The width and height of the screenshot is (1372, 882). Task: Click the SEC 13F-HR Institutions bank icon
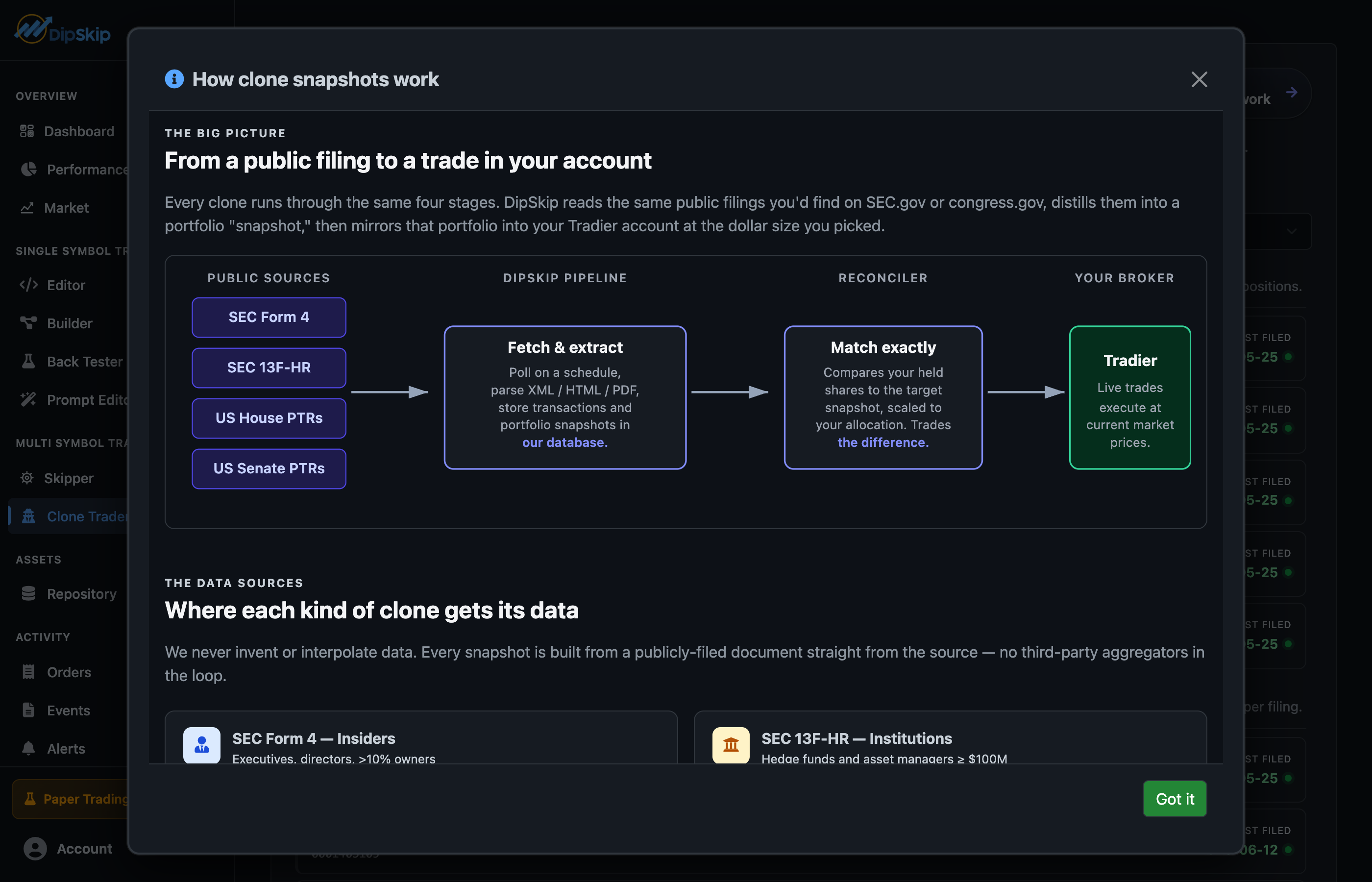[x=731, y=745]
